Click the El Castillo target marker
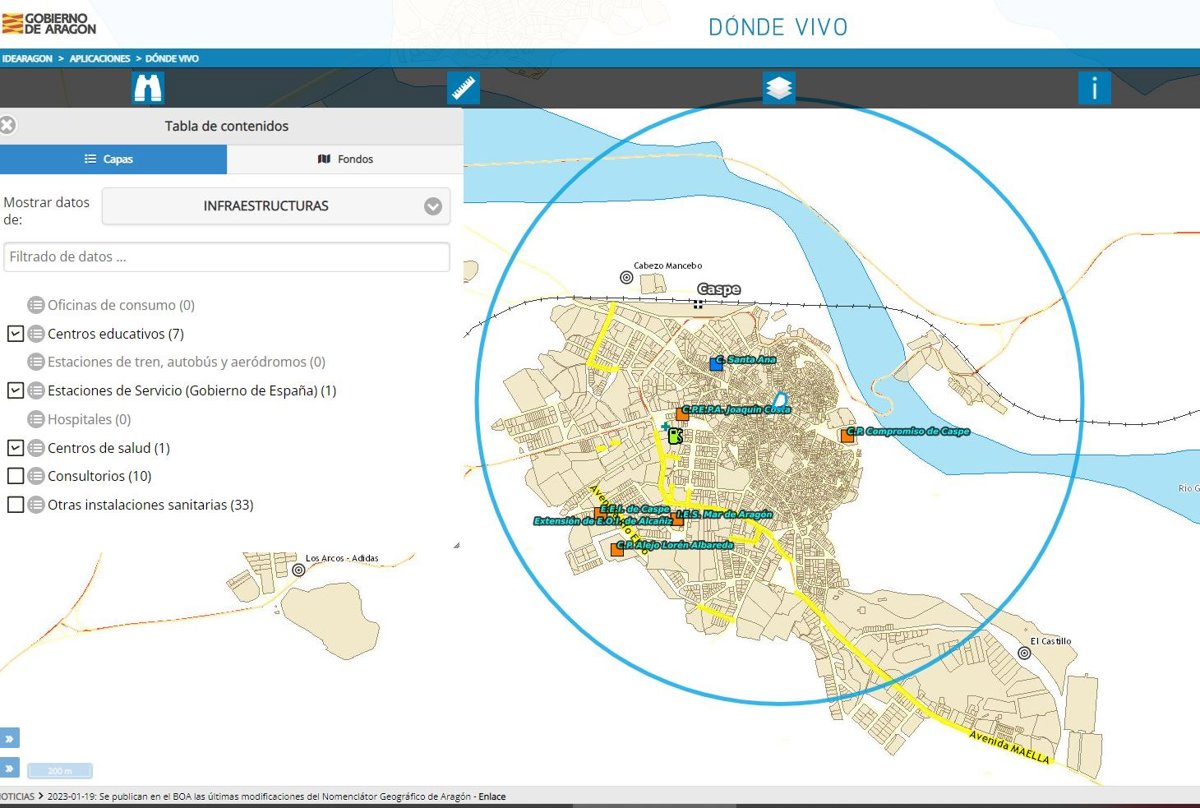The width and height of the screenshot is (1200, 808). [1024, 653]
